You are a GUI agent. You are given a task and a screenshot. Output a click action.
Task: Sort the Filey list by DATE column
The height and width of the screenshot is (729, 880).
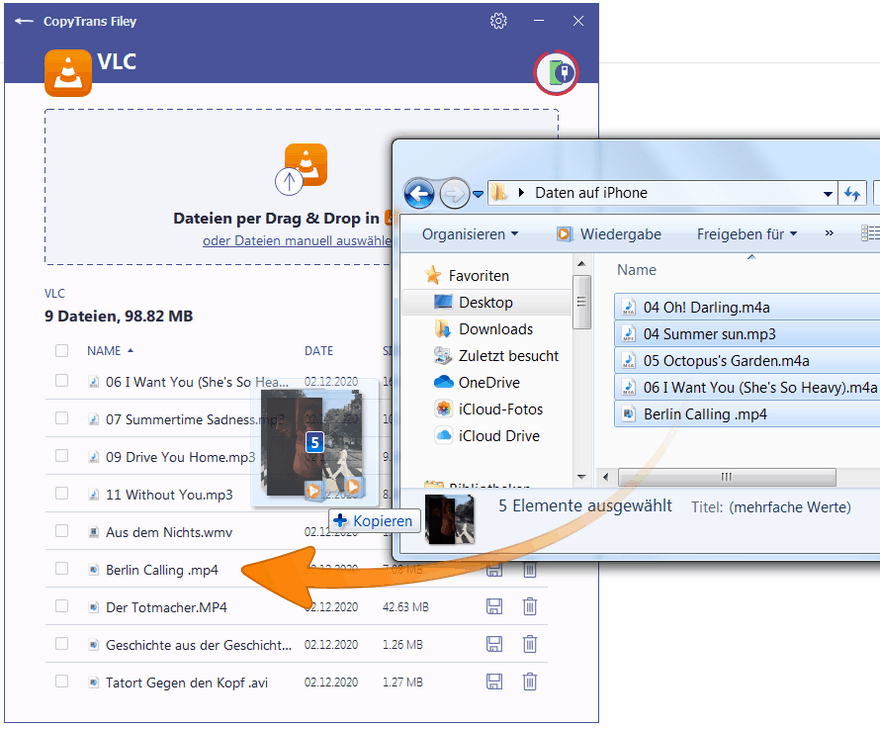[319, 351]
